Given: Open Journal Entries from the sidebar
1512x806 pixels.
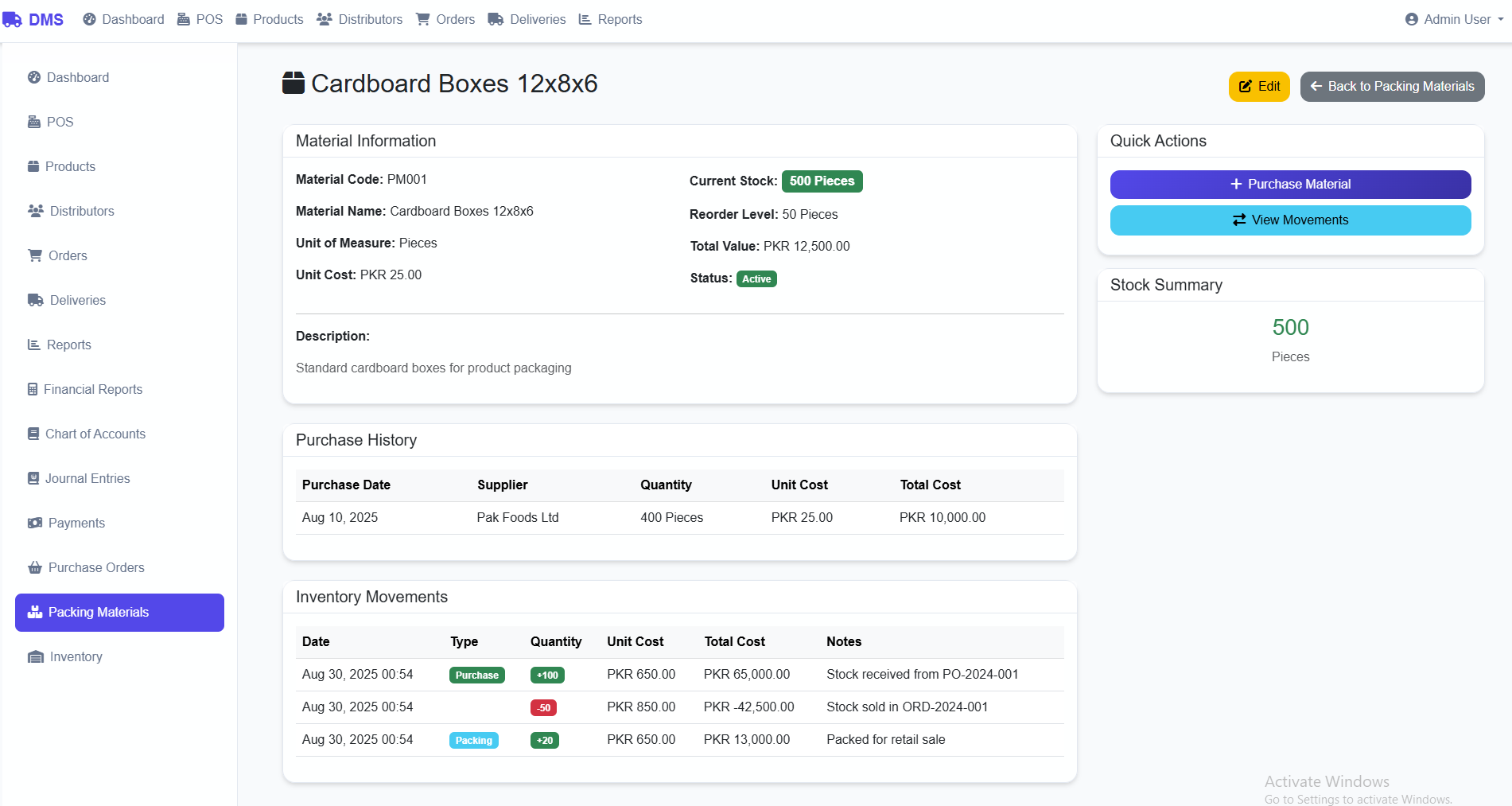Looking at the screenshot, I should coord(87,478).
